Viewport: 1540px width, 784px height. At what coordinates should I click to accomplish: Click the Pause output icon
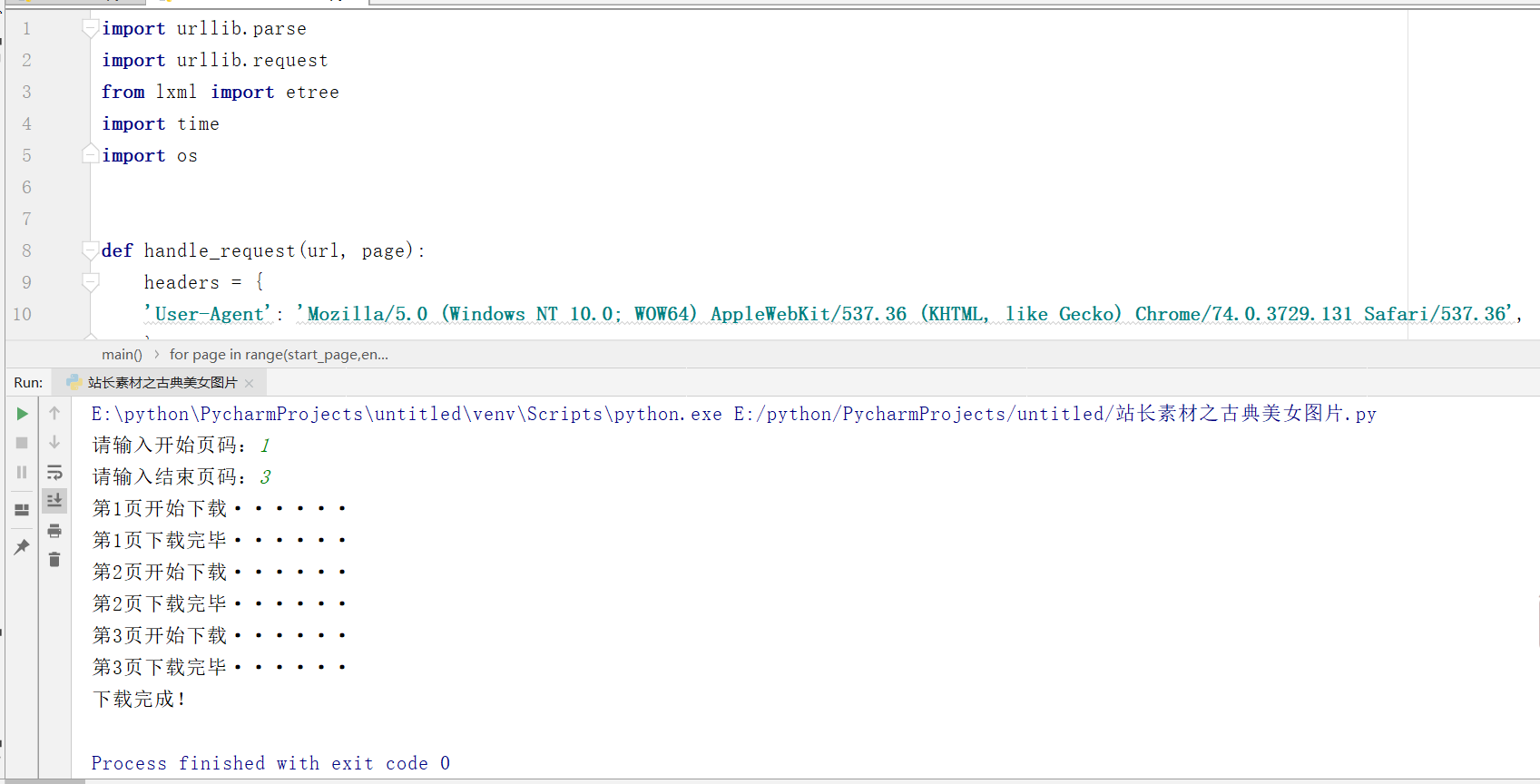(22, 472)
